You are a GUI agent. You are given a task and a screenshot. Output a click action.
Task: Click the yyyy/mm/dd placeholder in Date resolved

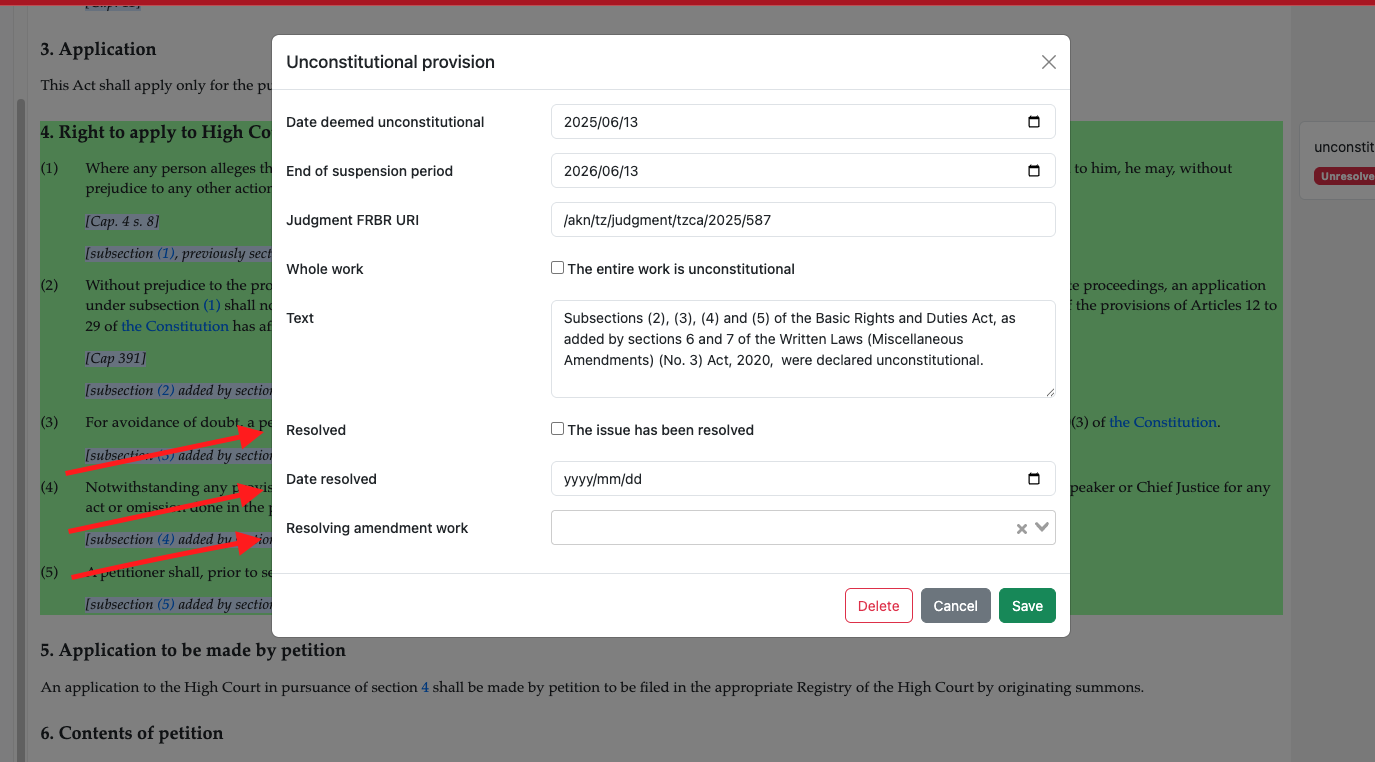click(603, 479)
